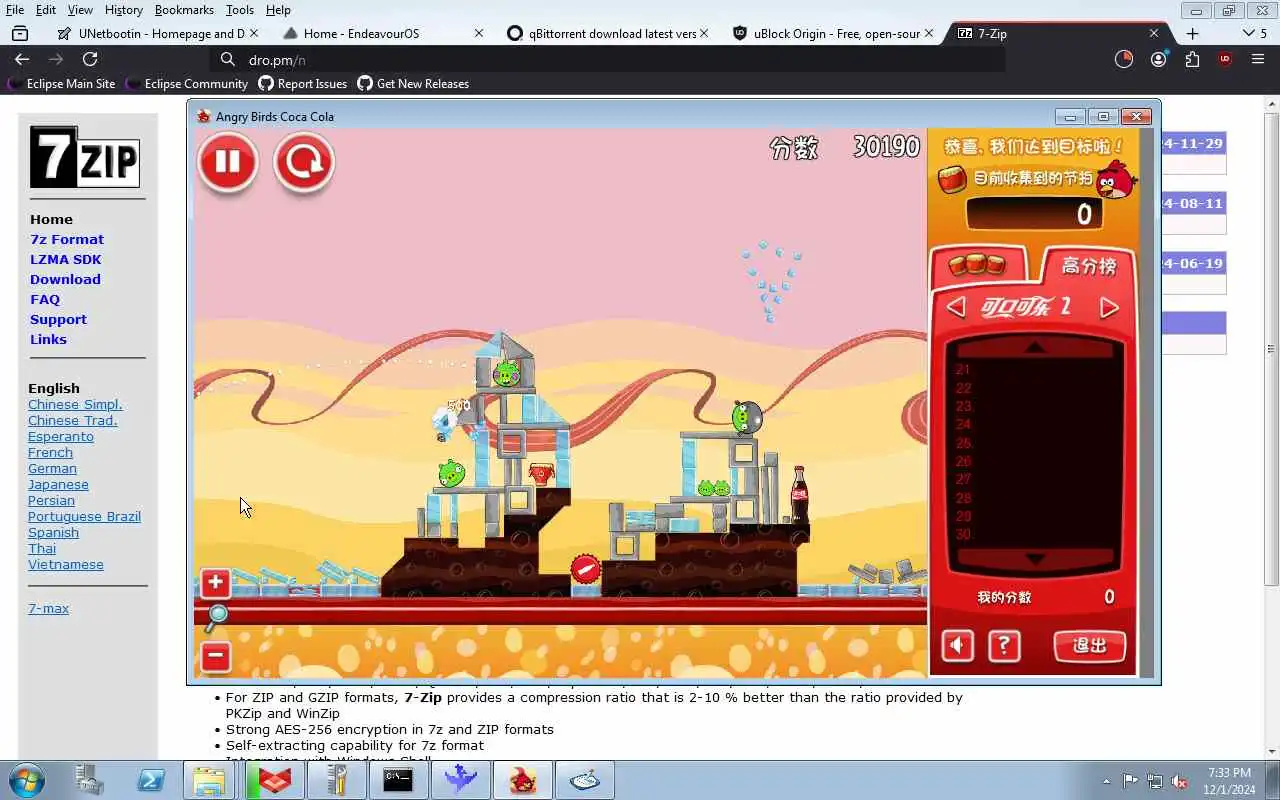
Task: Open PowerShell from the taskbar
Action: click(x=151, y=780)
